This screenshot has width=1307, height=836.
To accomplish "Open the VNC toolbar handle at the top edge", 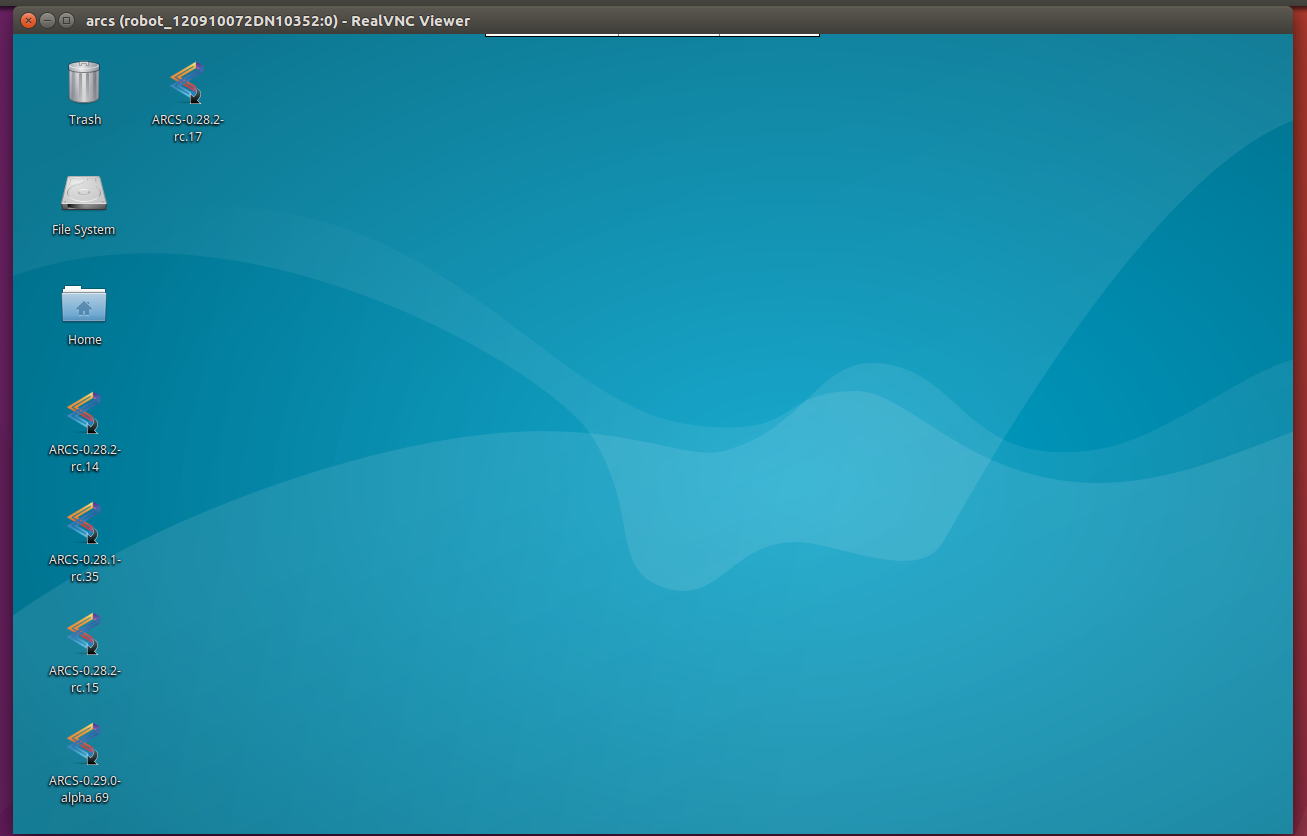I will point(652,35).
